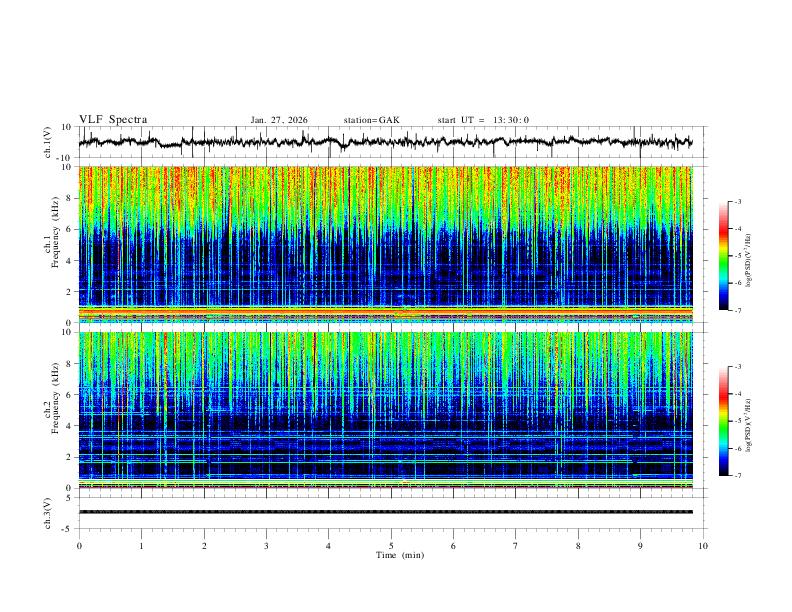The height and width of the screenshot is (612, 792).
Task: Click the "start UT = 13:30:0" text
Action: click(483, 120)
